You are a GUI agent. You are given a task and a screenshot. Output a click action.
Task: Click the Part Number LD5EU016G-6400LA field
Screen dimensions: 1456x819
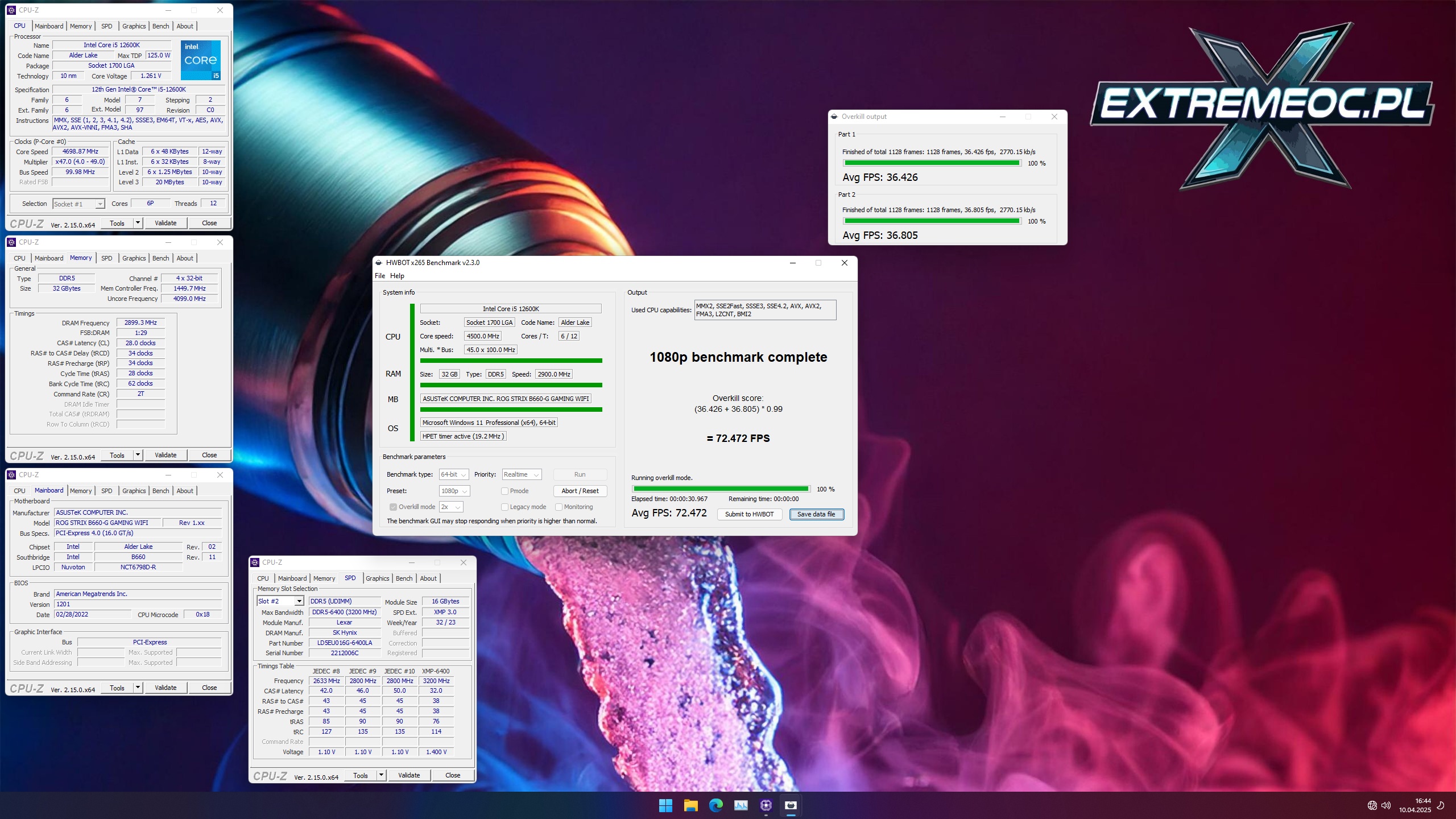point(345,643)
